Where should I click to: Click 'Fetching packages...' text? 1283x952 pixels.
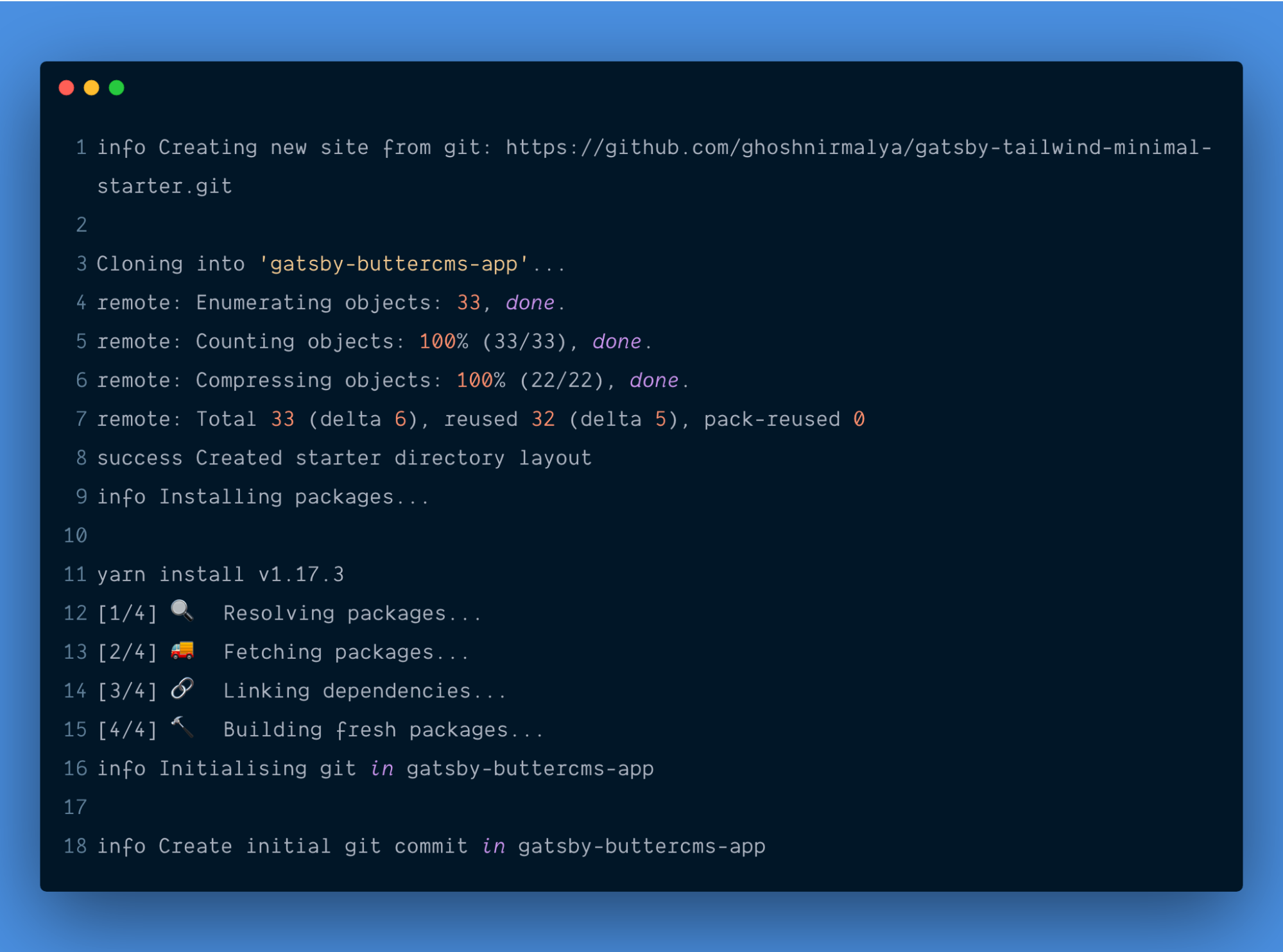(347, 652)
